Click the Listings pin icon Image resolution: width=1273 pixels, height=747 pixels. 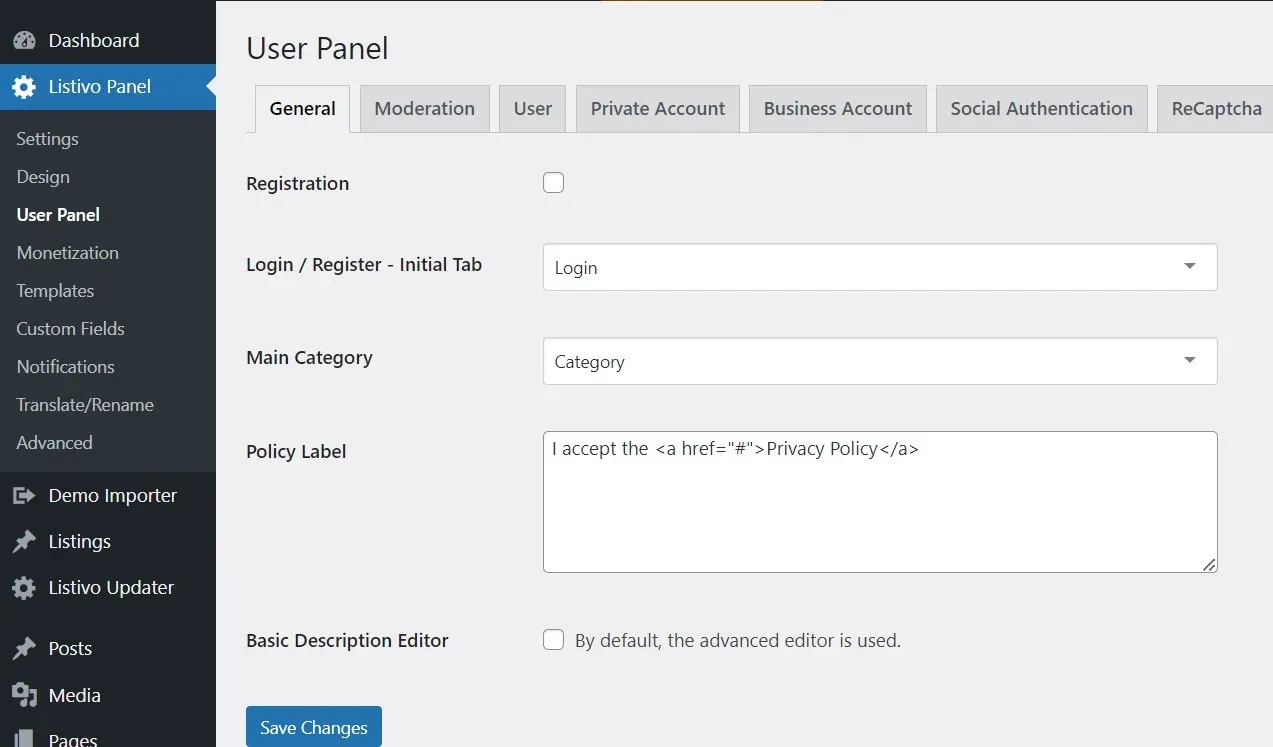(24, 542)
